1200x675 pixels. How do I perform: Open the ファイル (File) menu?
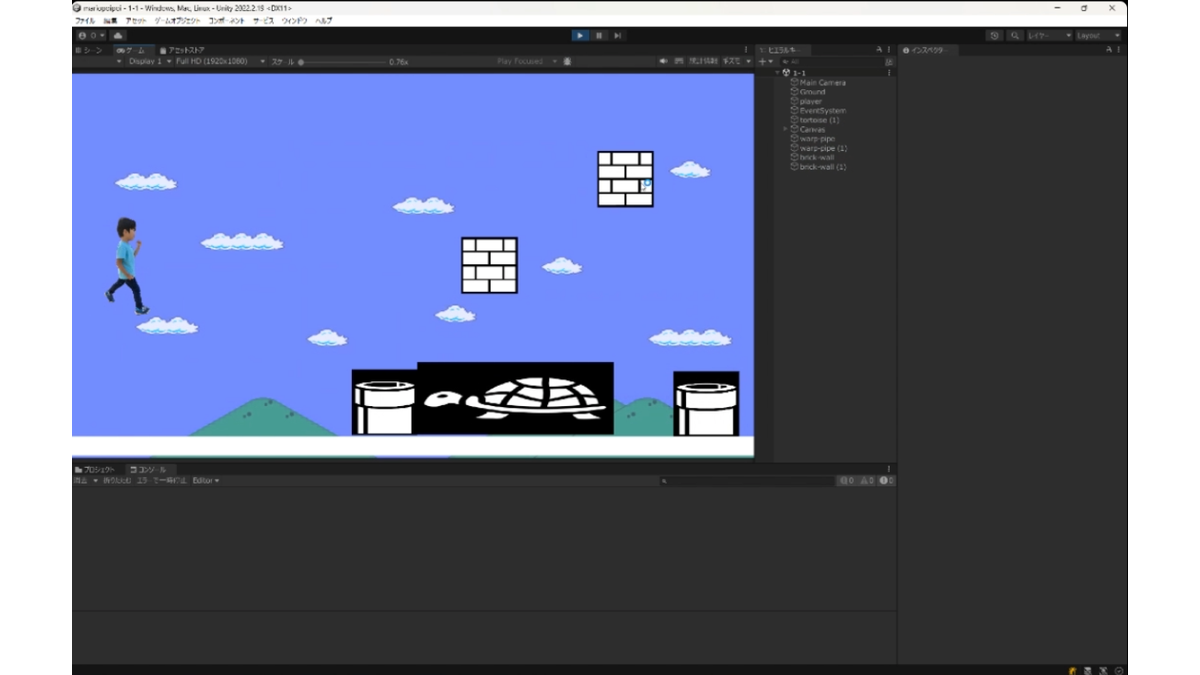click(x=85, y=20)
